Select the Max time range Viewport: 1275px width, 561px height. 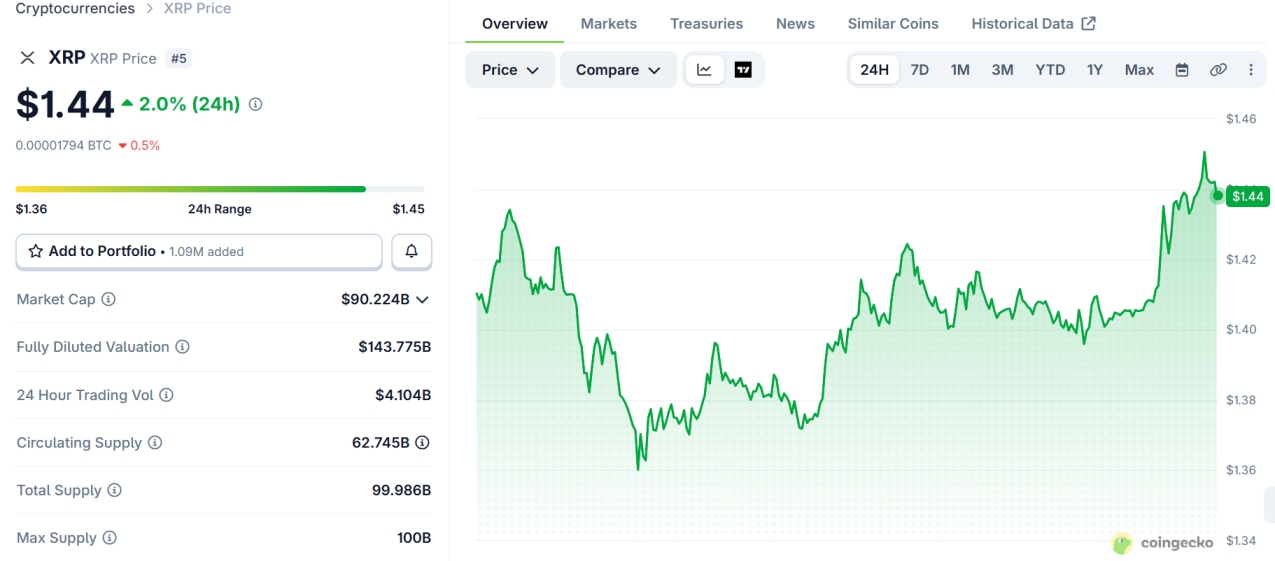(1139, 70)
